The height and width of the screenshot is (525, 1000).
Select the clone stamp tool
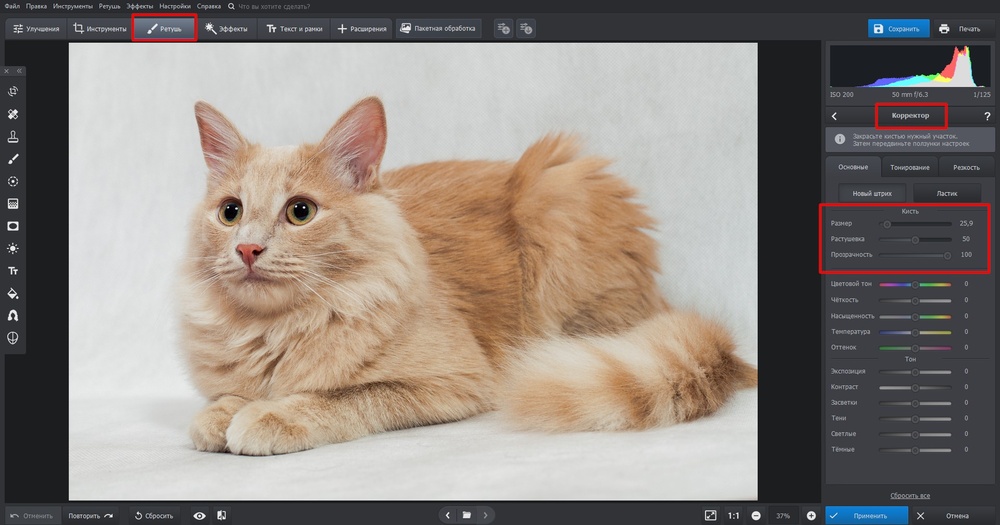(x=14, y=137)
